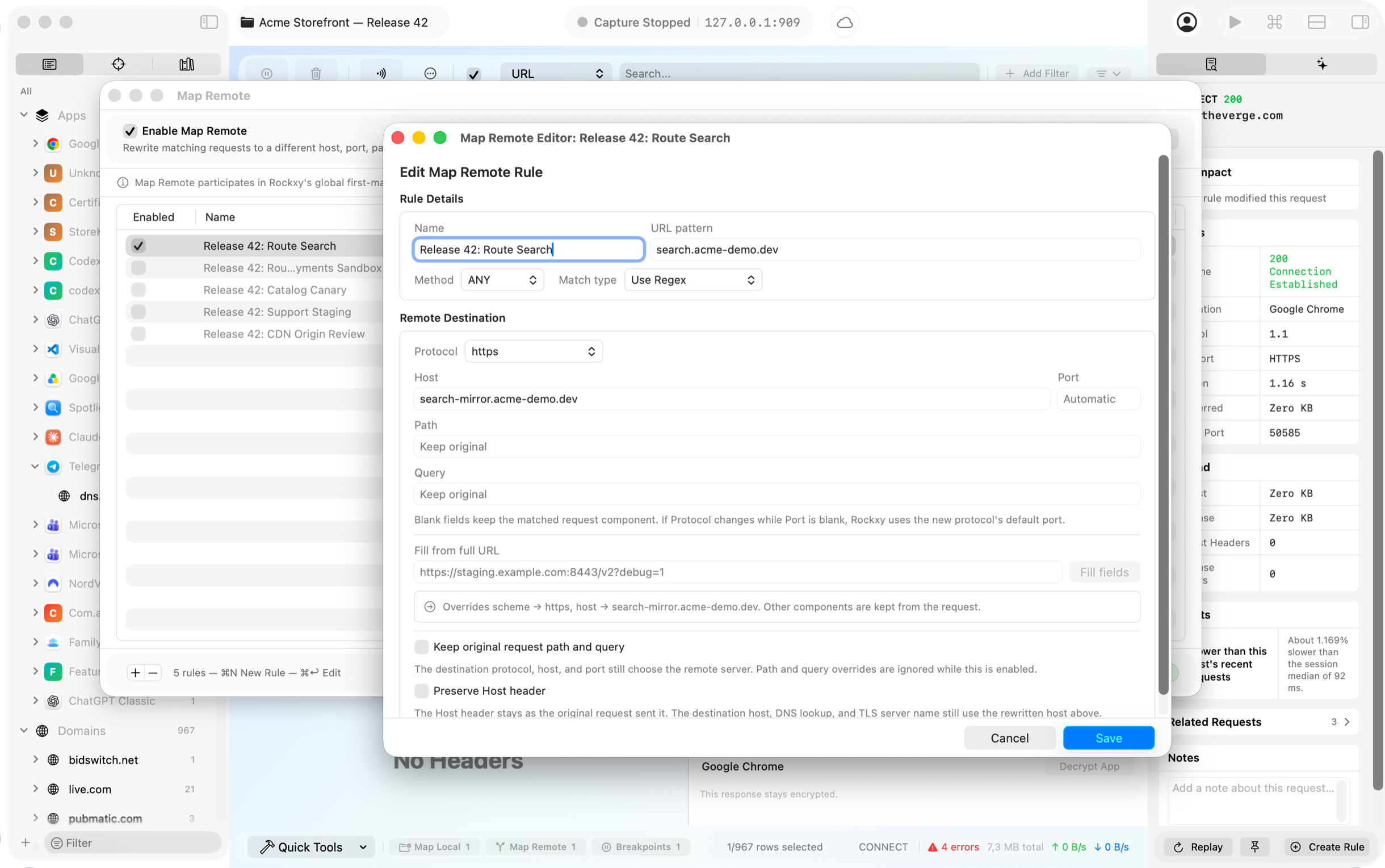Check Keep original request path and query
1385x868 pixels.
coord(421,647)
